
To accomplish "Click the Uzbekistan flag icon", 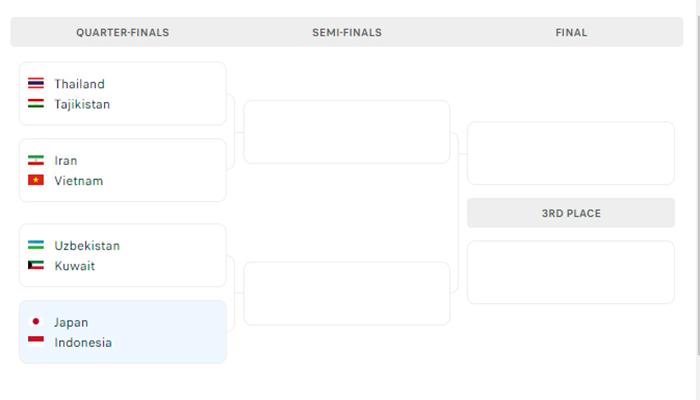I will [x=36, y=246].
